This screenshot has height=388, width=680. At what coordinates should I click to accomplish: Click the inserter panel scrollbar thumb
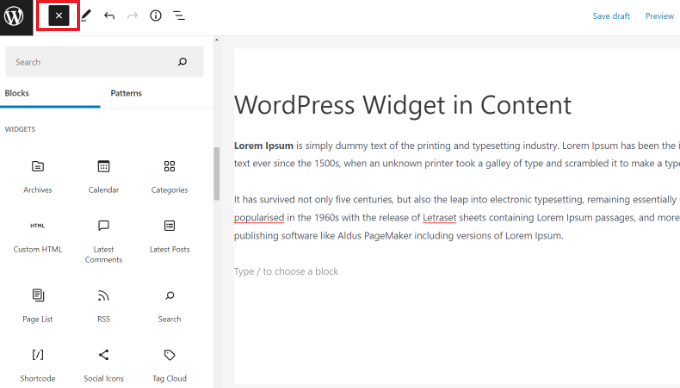tap(216, 173)
